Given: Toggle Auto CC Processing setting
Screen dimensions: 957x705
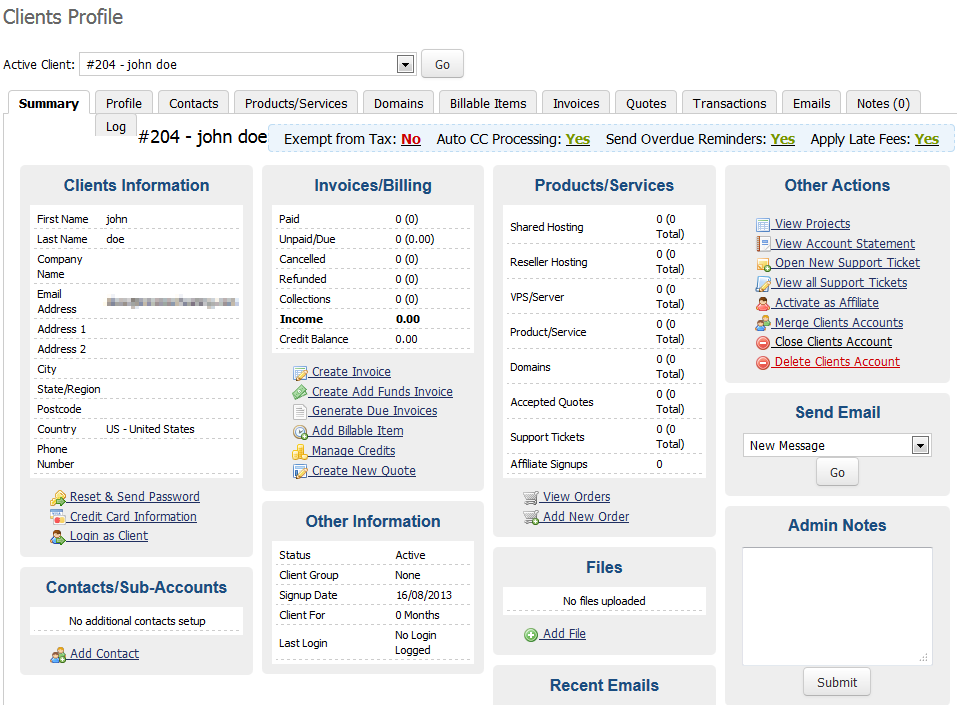Looking at the screenshot, I should tap(578, 139).
